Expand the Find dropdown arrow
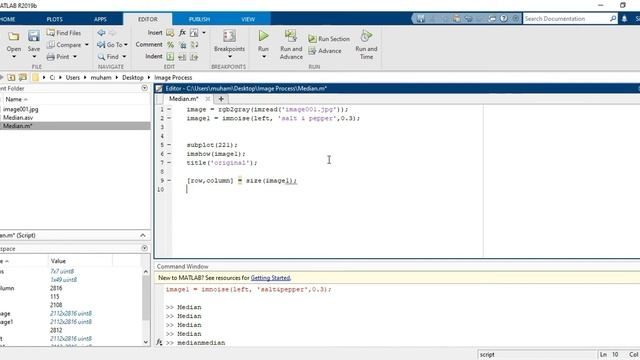The height and width of the screenshot is (360, 640). click(124, 57)
